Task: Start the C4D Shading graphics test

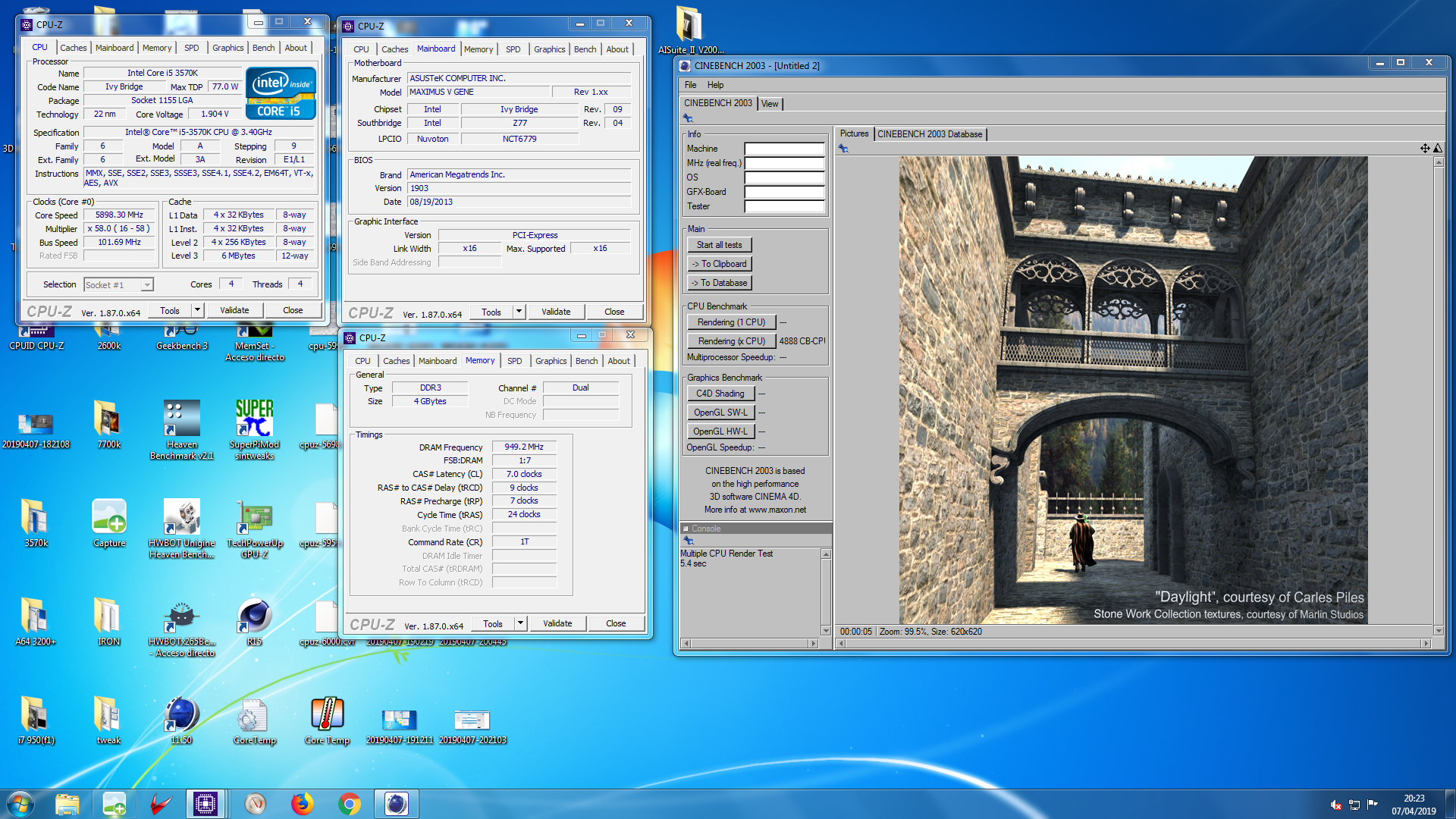Action: click(720, 394)
